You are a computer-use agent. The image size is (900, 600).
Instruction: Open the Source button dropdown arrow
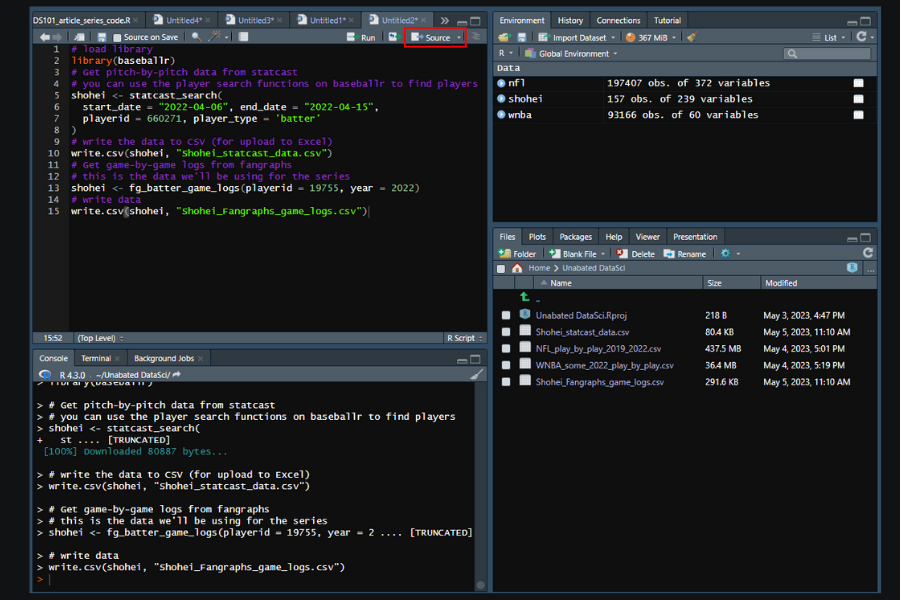[459, 38]
